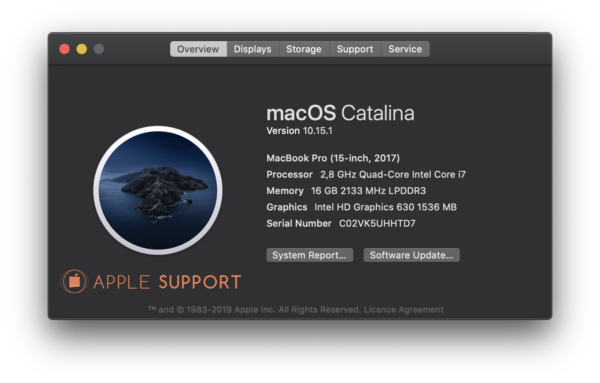Open the Displays tab
The image size is (600, 383).
pos(253,49)
